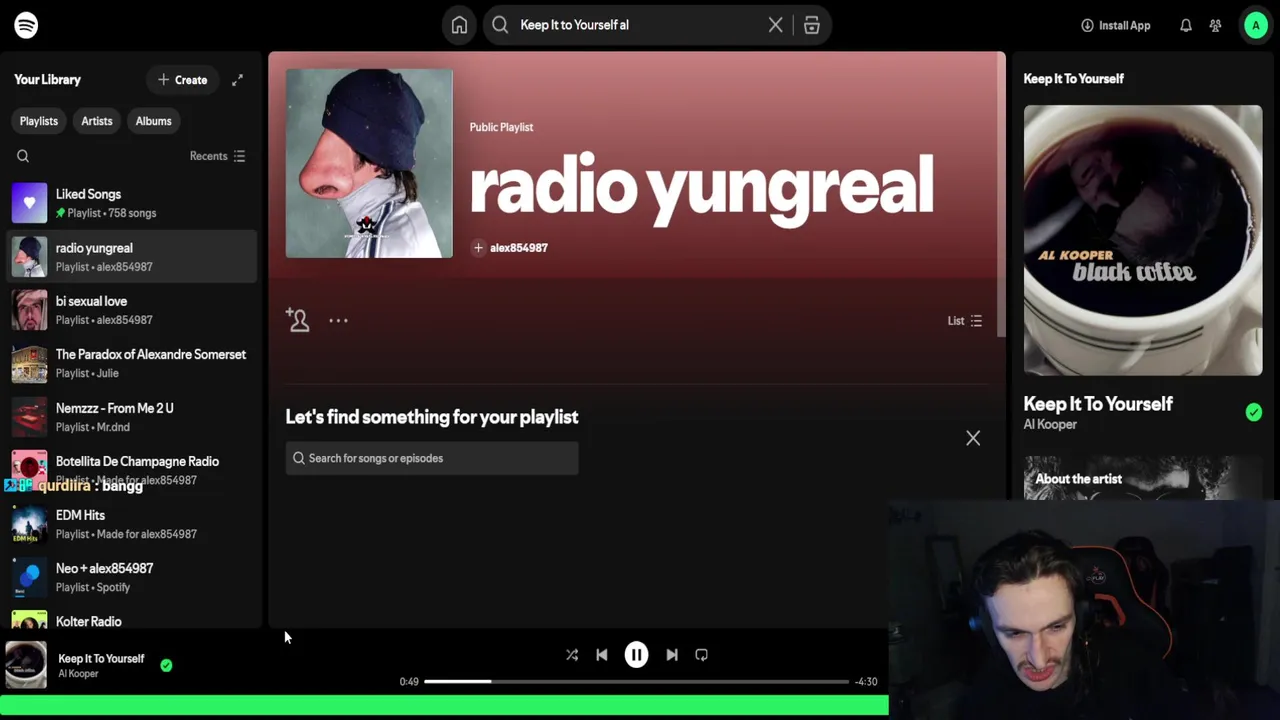Close the find something section
This screenshot has width=1280, height=720.
pos(973,438)
